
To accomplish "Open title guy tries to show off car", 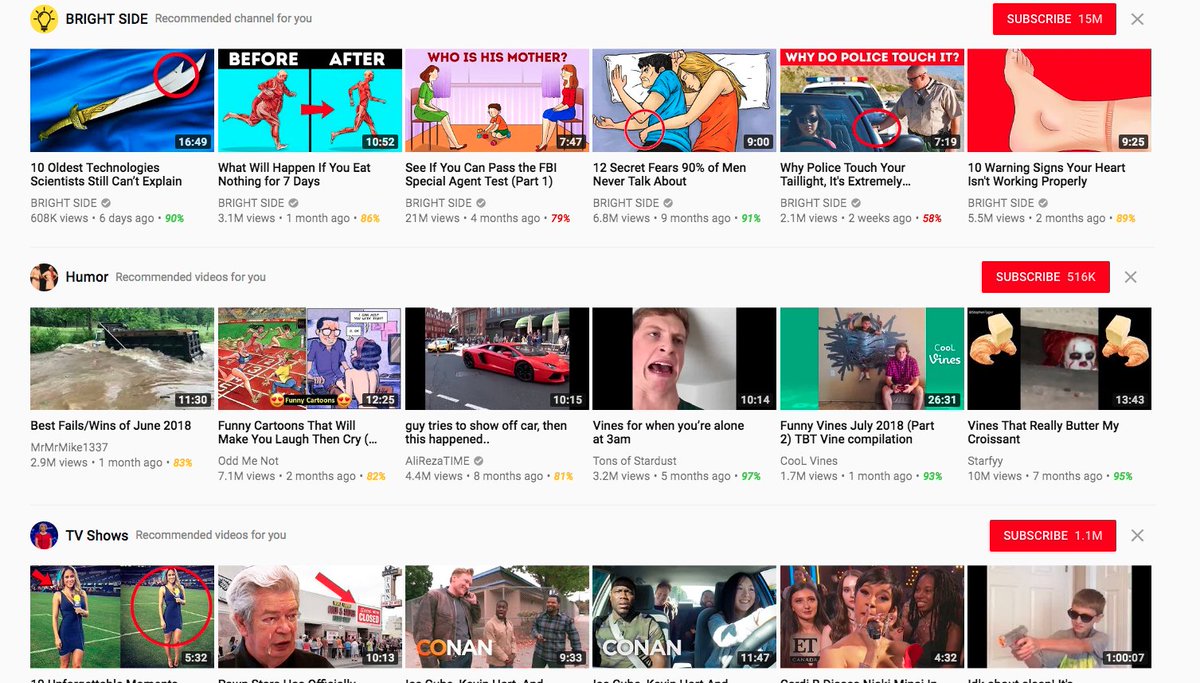I will tap(486, 433).
